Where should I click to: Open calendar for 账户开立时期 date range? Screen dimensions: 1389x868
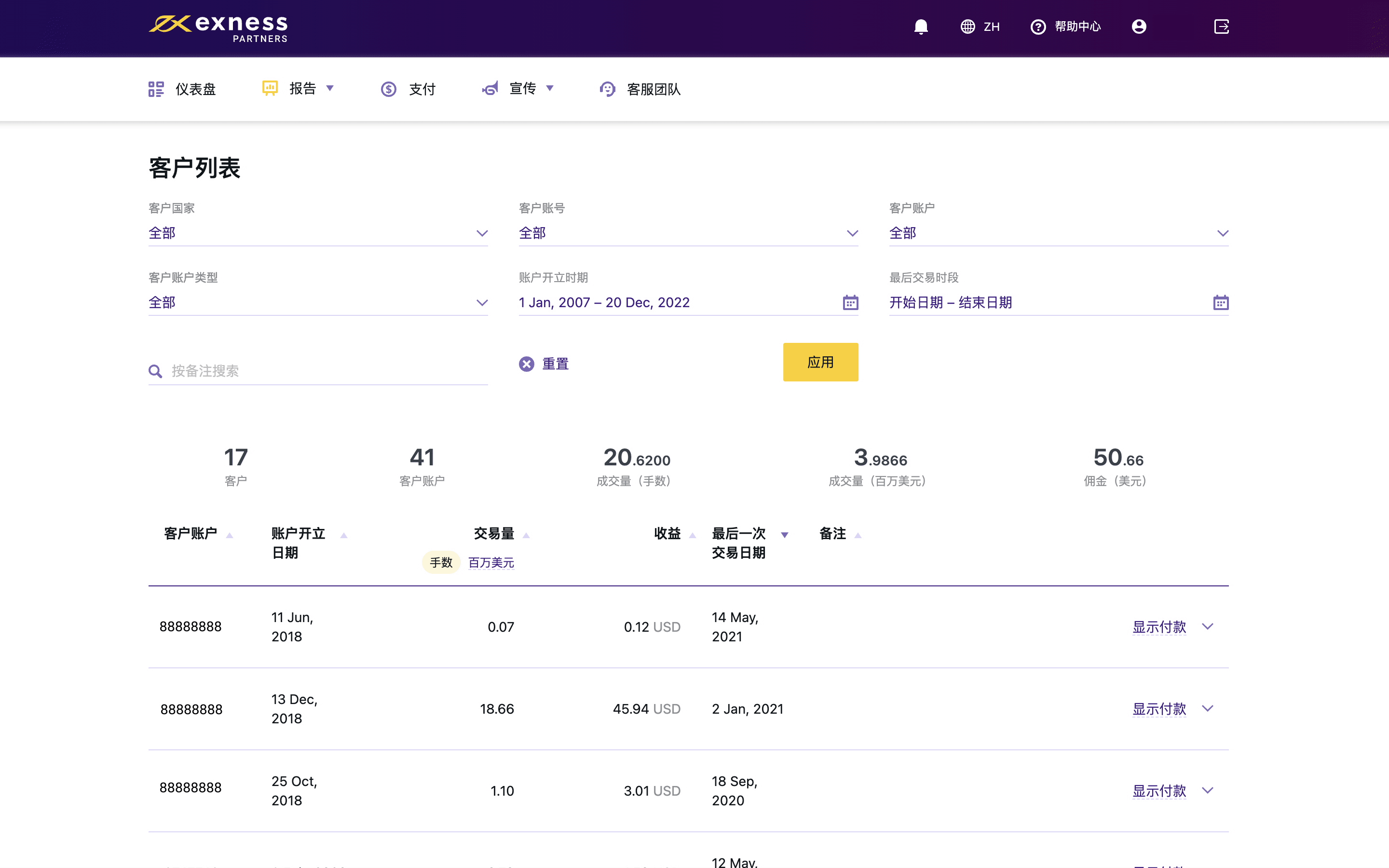(850, 302)
